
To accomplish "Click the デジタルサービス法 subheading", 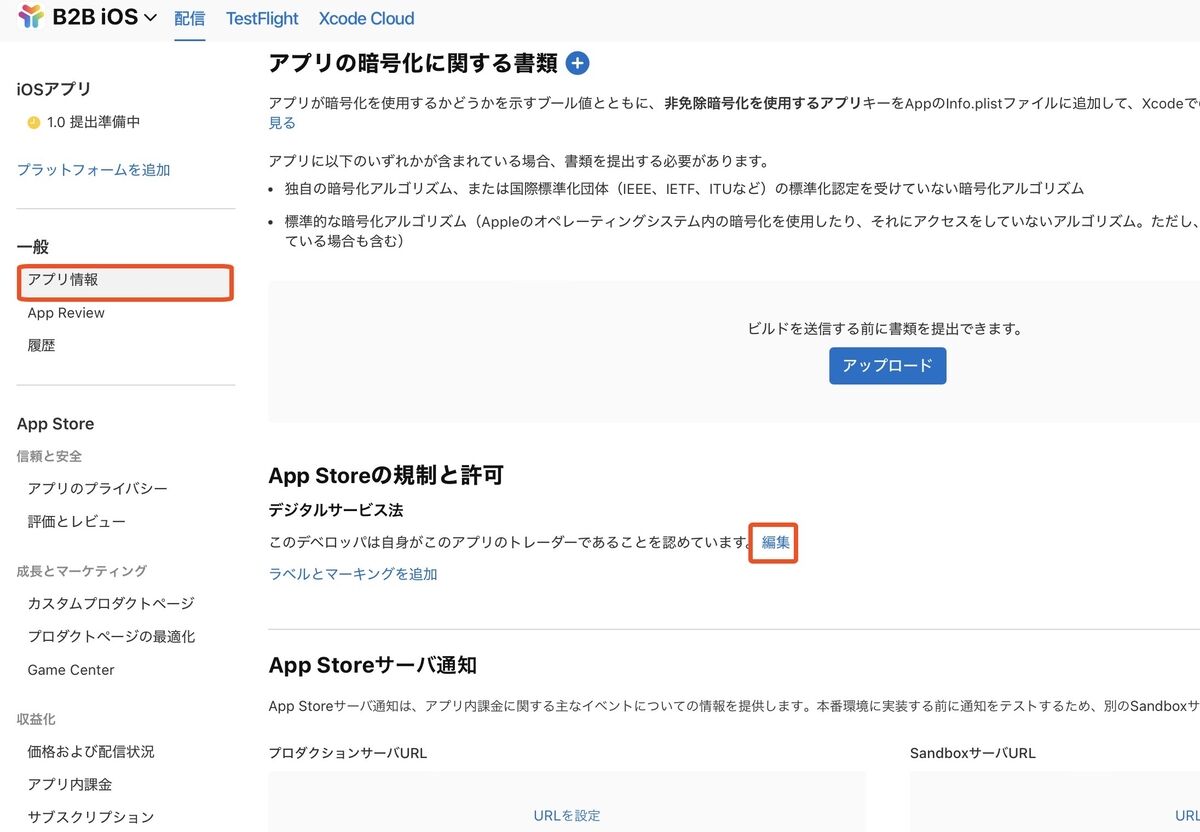I will pyautogui.click(x=336, y=510).
